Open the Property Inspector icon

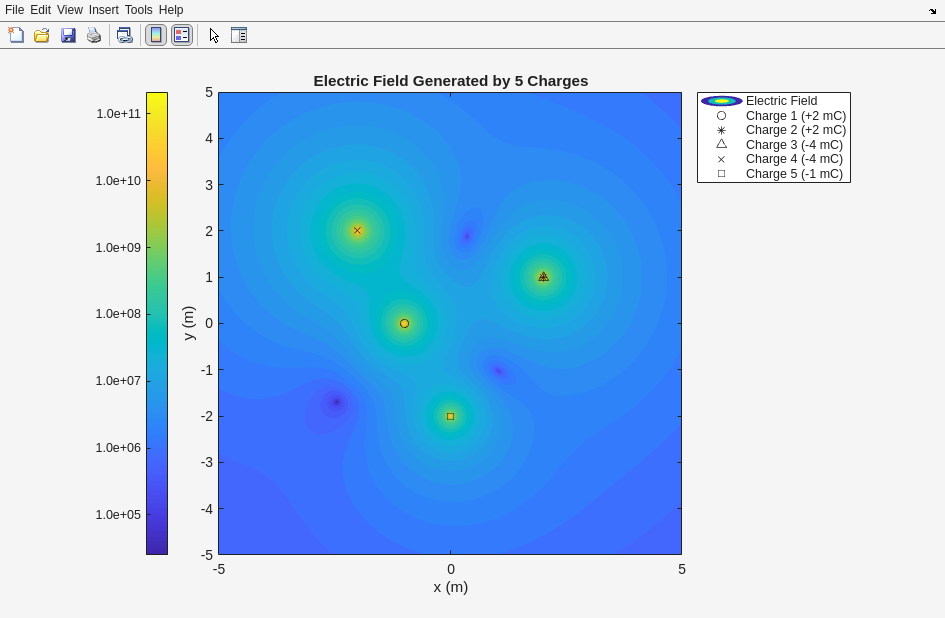[239, 35]
